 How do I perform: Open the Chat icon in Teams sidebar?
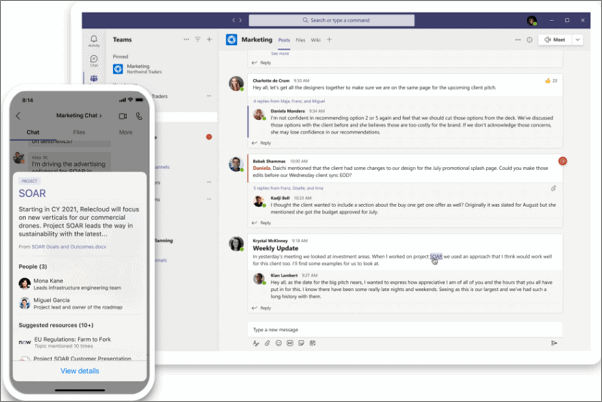click(x=94, y=60)
